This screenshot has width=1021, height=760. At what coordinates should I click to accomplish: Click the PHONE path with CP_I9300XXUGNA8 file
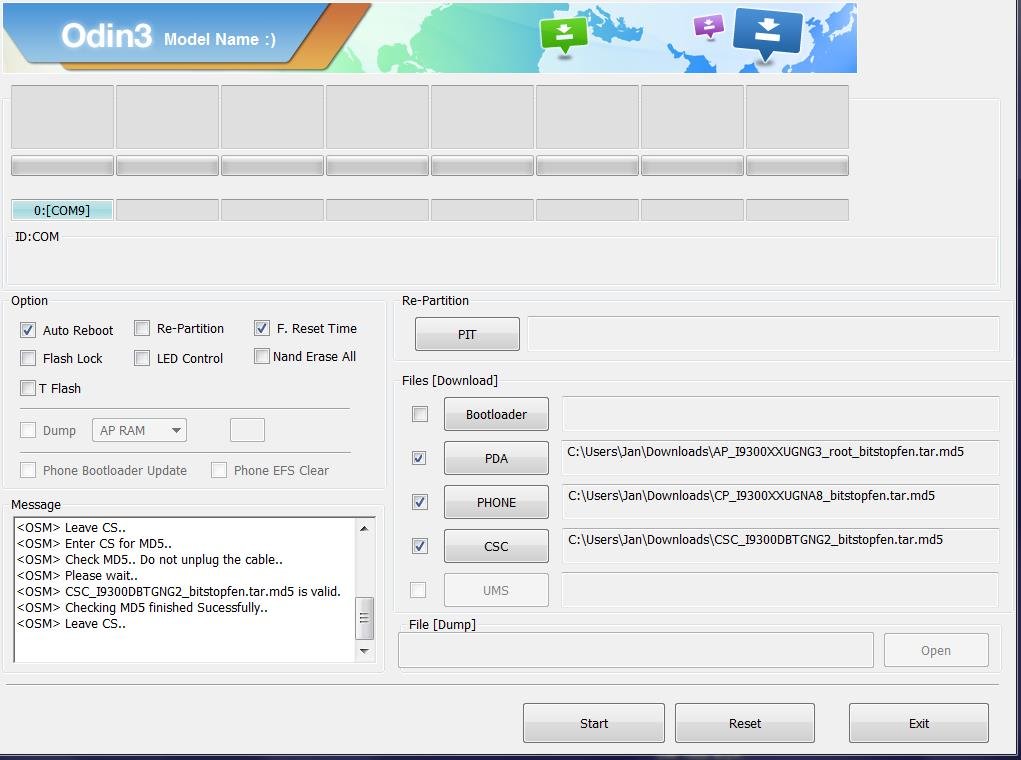780,501
